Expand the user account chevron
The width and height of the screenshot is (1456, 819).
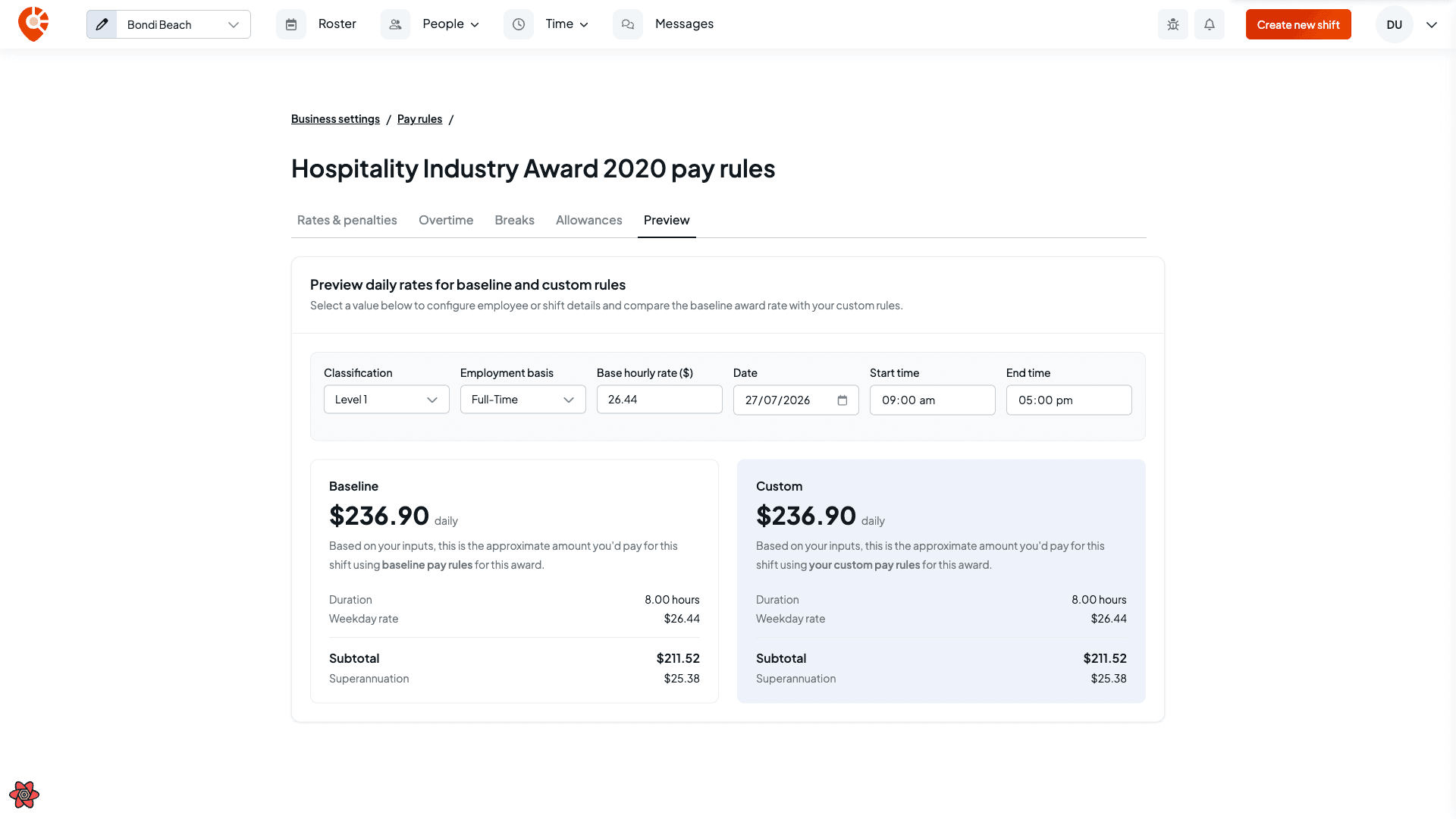1432,24
